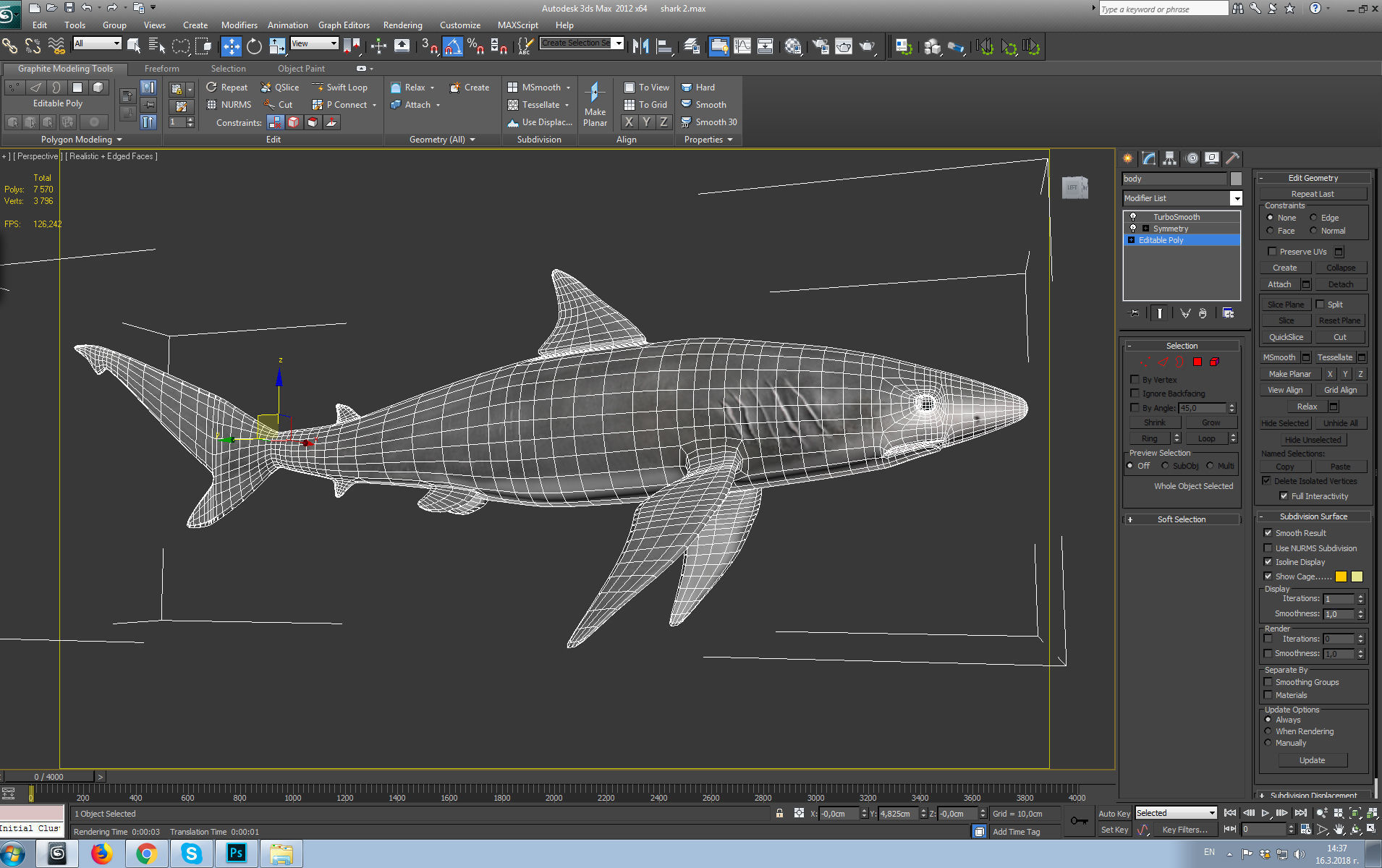Click the Select and Link chain icon
Screen dimensions: 1382x868
coord(9,46)
